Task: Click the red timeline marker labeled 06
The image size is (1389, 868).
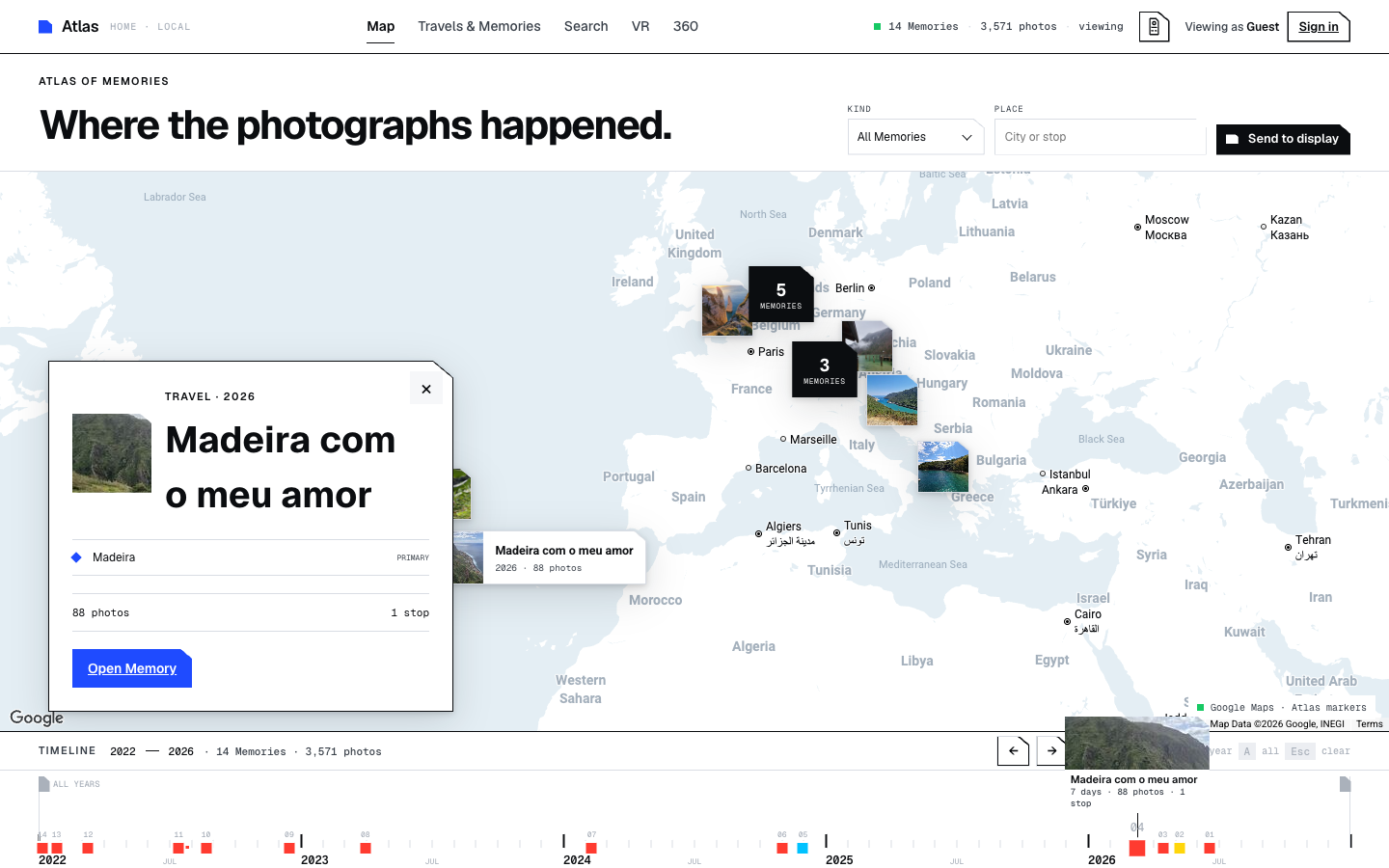Action: [782, 848]
